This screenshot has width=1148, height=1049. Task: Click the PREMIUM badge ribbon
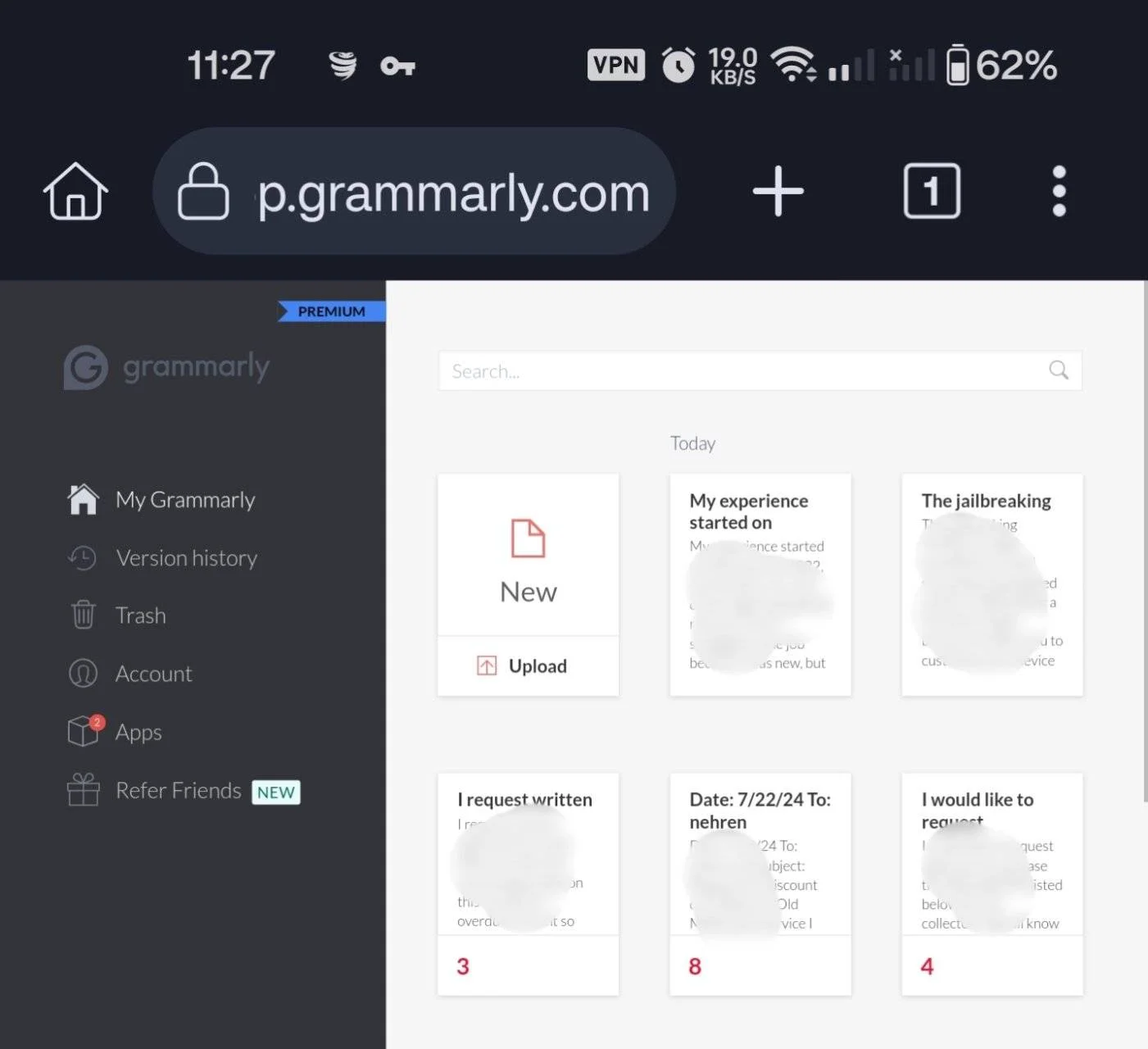coord(331,311)
